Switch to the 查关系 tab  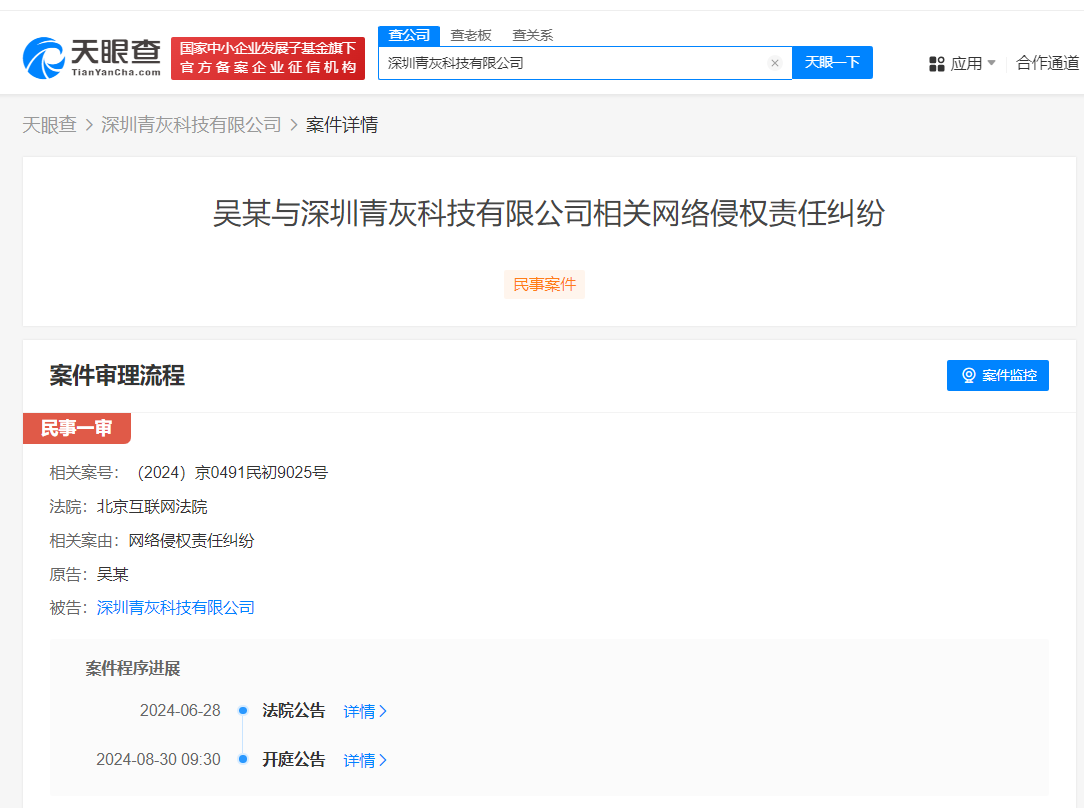(531, 34)
